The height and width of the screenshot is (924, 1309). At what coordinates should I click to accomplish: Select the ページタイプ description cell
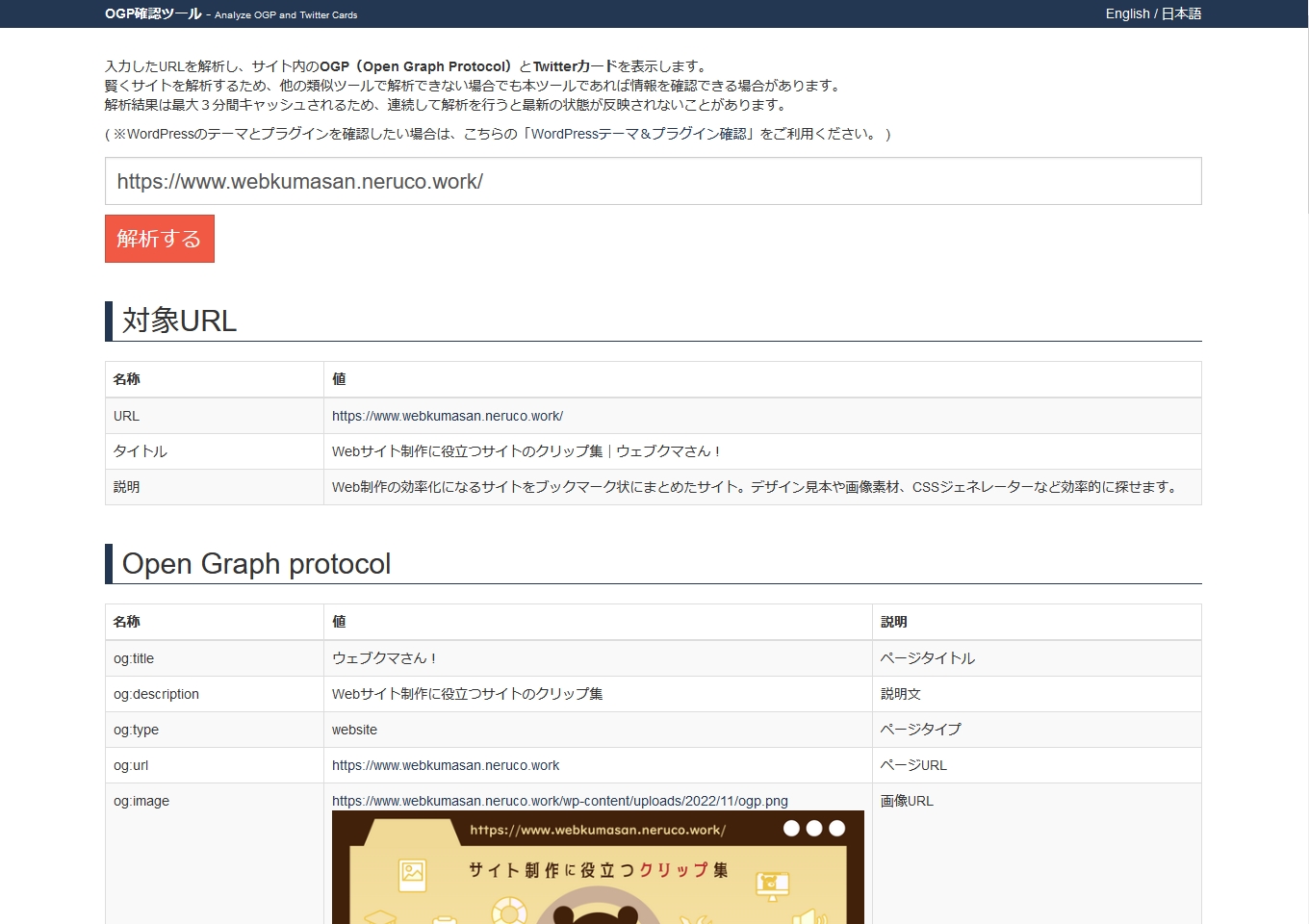(921, 730)
